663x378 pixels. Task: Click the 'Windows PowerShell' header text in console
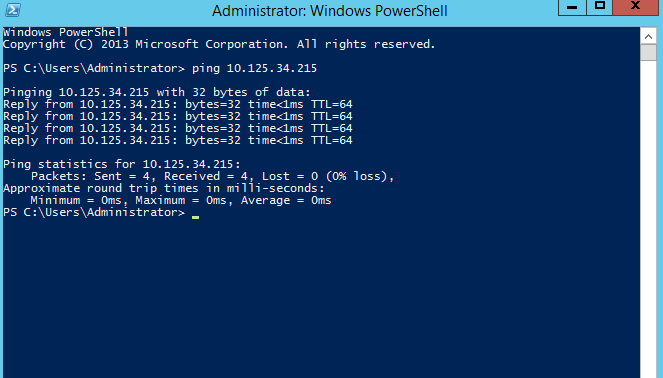coord(66,32)
